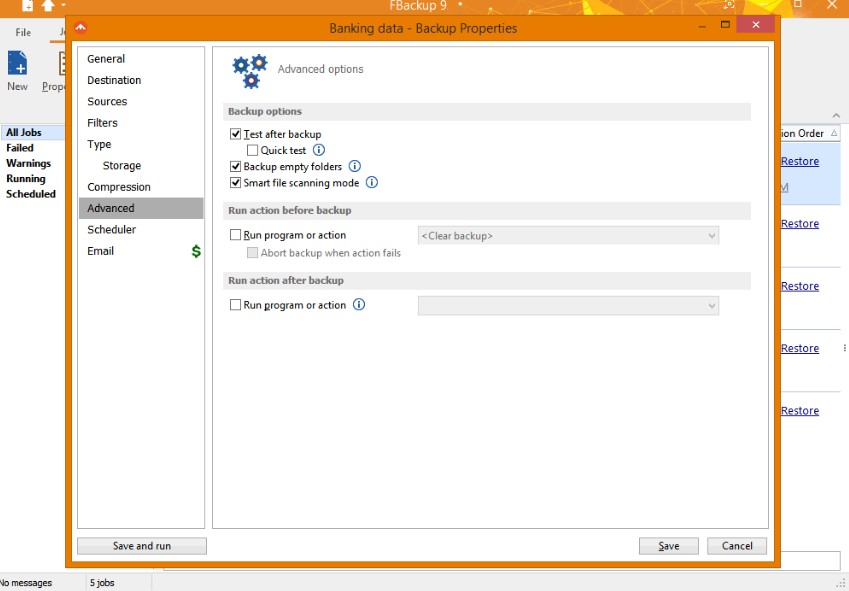Disable Test after backup
849x591 pixels.
[x=235, y=133]
